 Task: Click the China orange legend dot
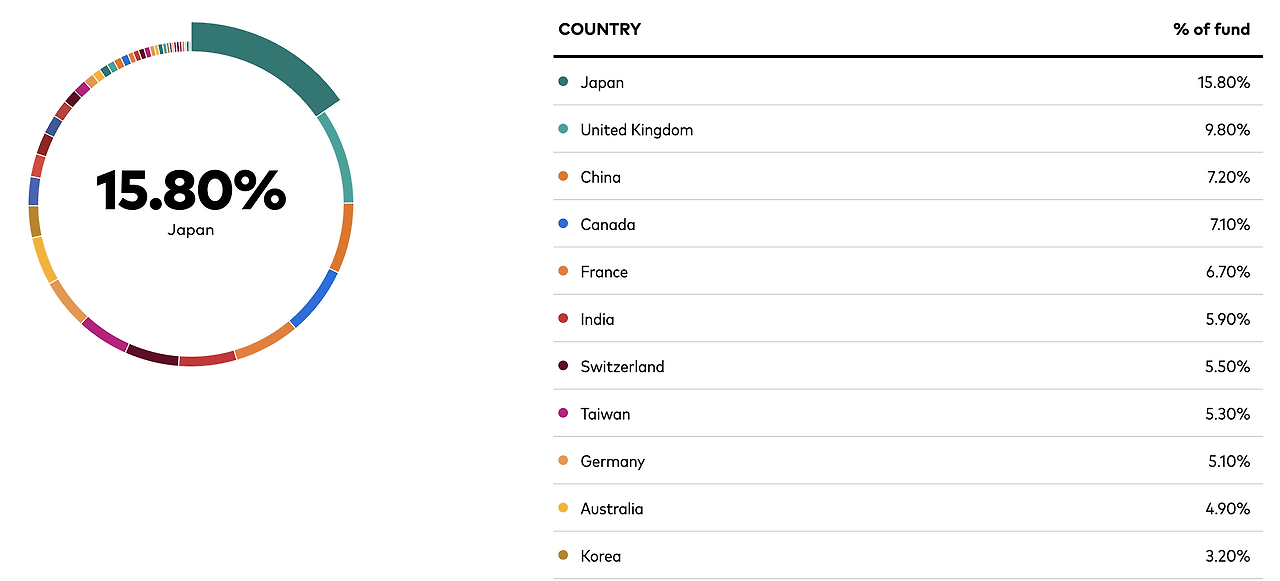click(563, 177)
